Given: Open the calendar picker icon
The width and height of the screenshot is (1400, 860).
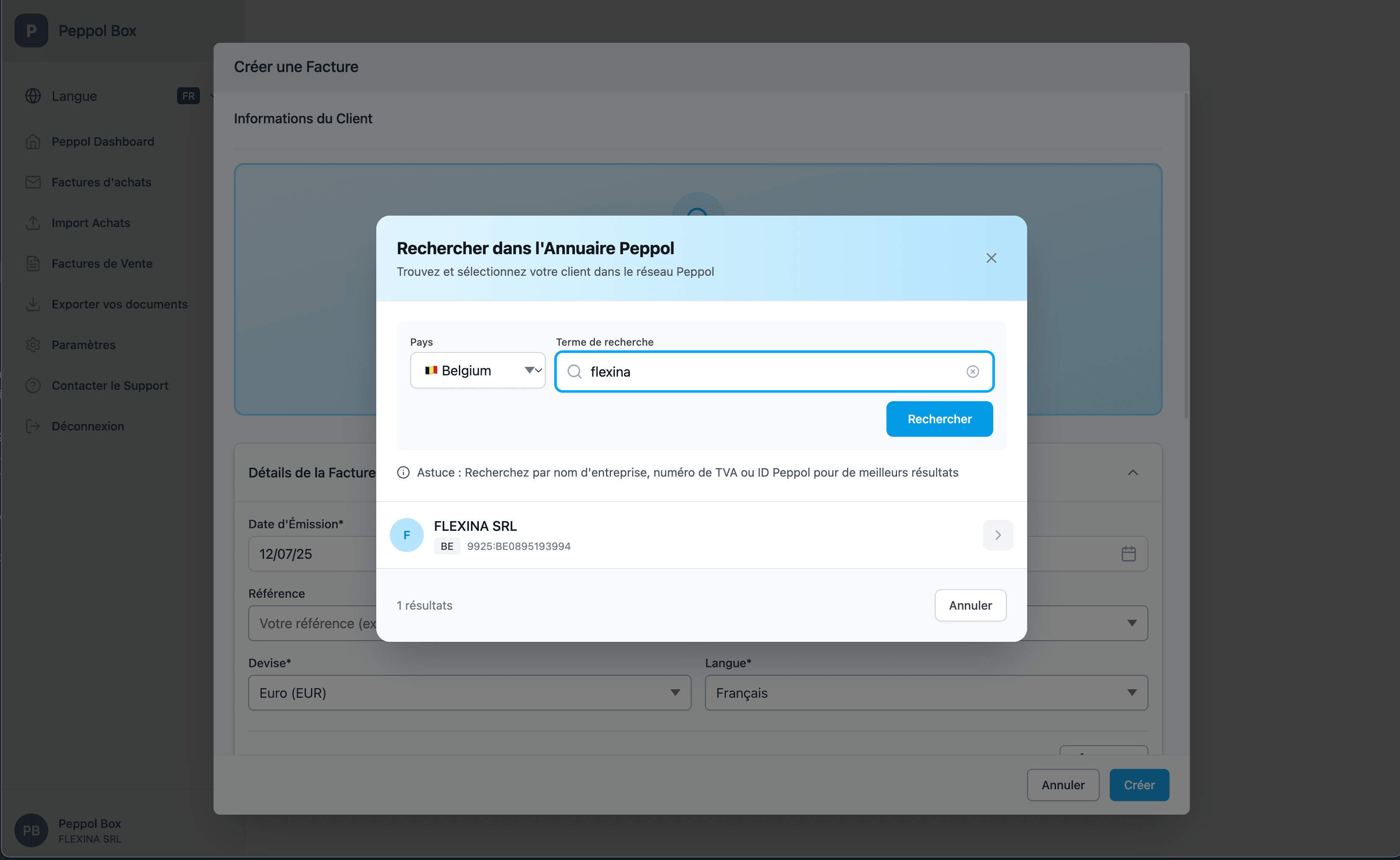Looking at the screenshot, I should 1129,554.
